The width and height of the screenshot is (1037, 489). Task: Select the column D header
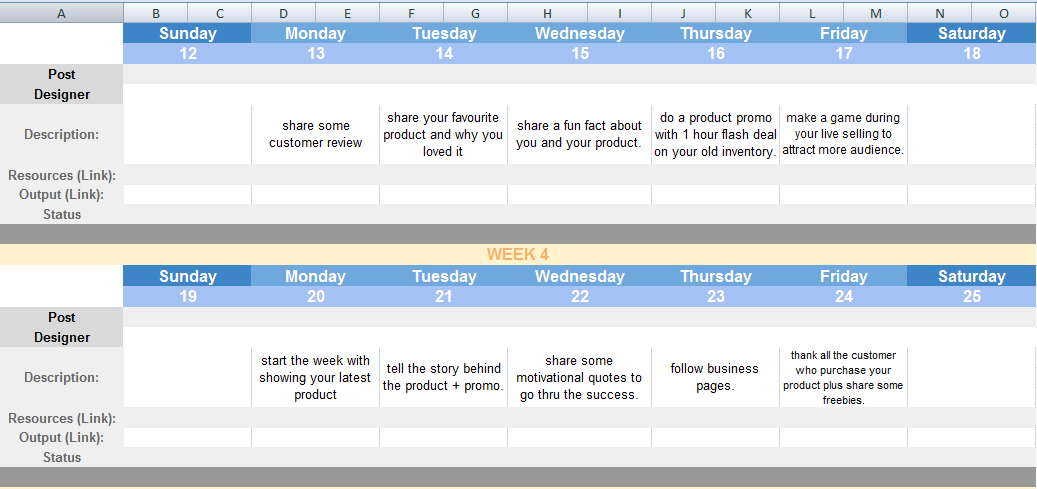283,12
